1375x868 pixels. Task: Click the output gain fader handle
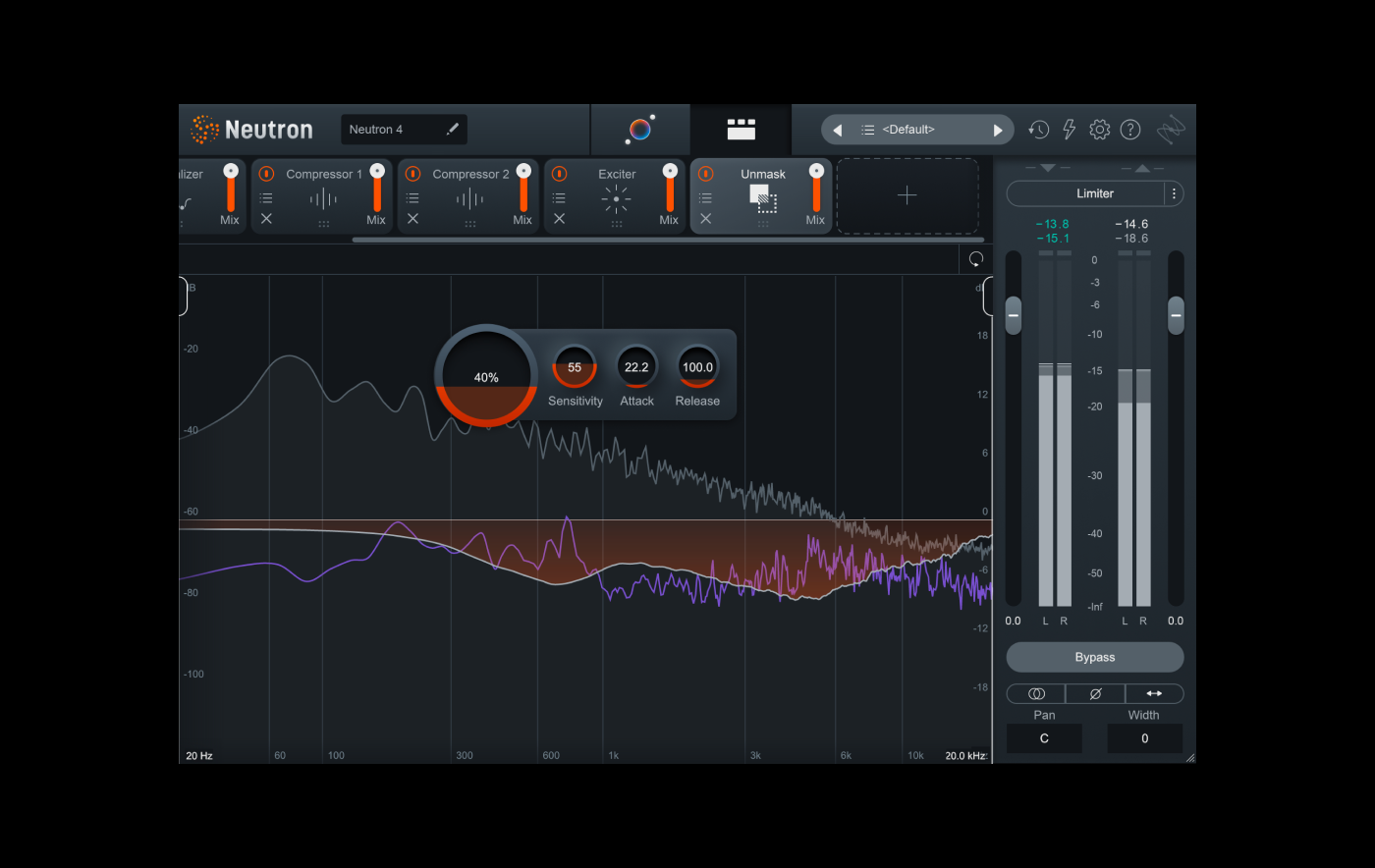(x=1176, y=315)
